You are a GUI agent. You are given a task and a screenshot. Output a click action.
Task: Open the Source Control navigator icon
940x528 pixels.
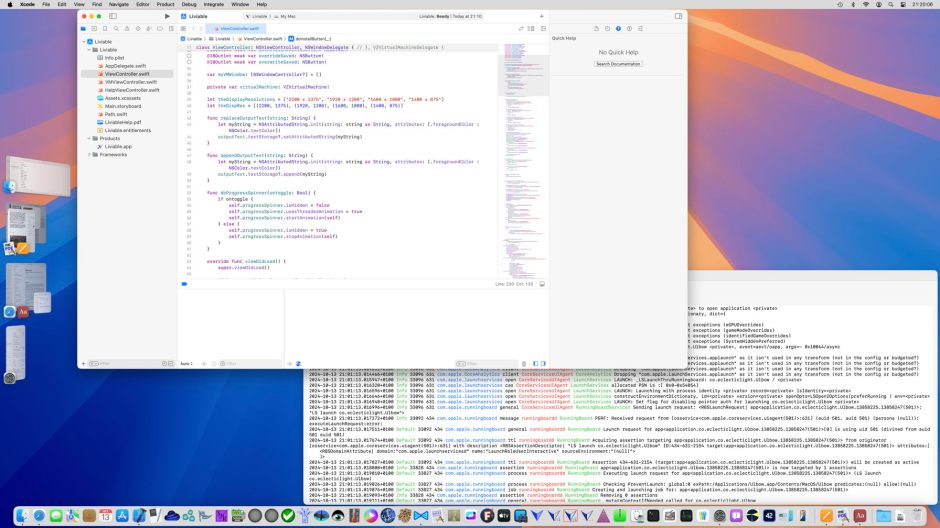pos(94,28)
